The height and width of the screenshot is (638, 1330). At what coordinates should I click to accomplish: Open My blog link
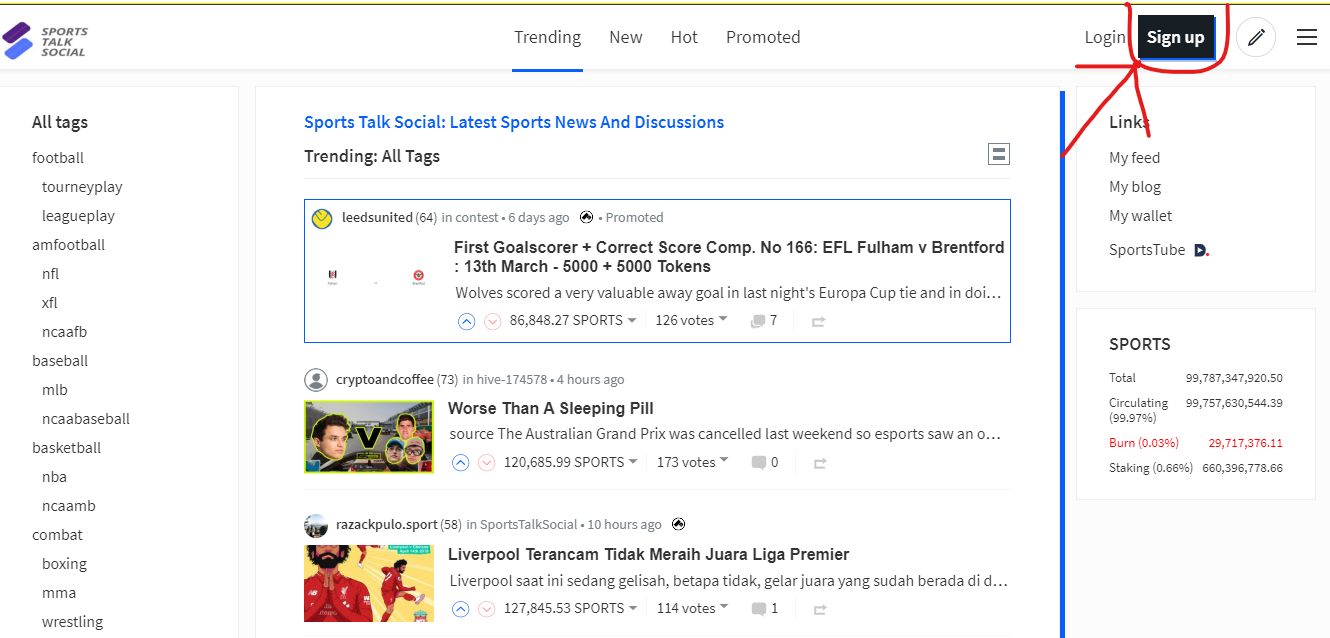coord(1135,187)
